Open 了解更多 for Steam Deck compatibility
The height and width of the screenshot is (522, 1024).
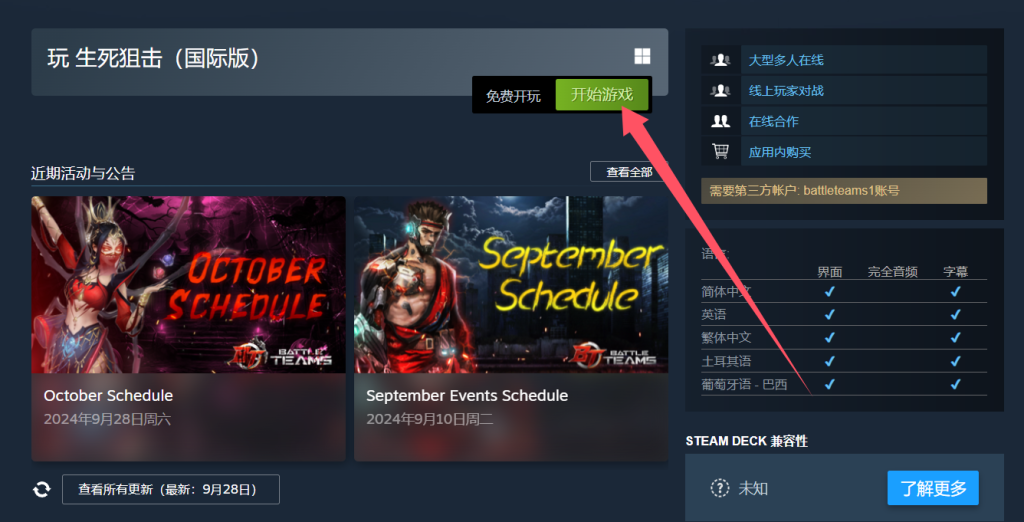(933, 488)
